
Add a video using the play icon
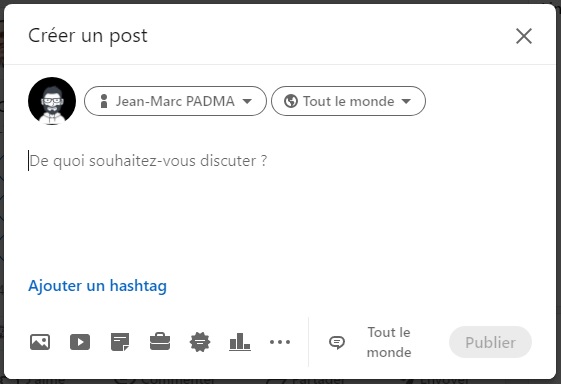(x=80, y=342)
